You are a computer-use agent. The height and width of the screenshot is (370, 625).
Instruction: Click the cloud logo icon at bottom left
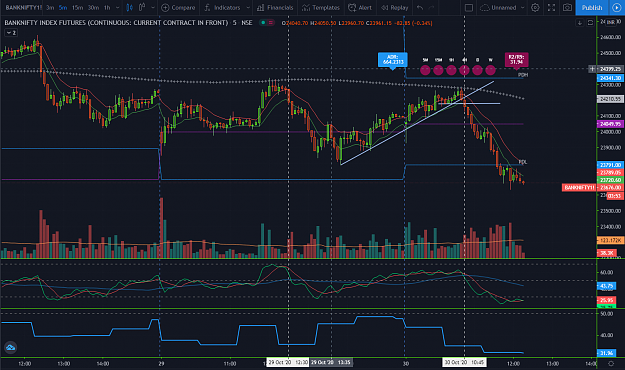click(10, 348)
